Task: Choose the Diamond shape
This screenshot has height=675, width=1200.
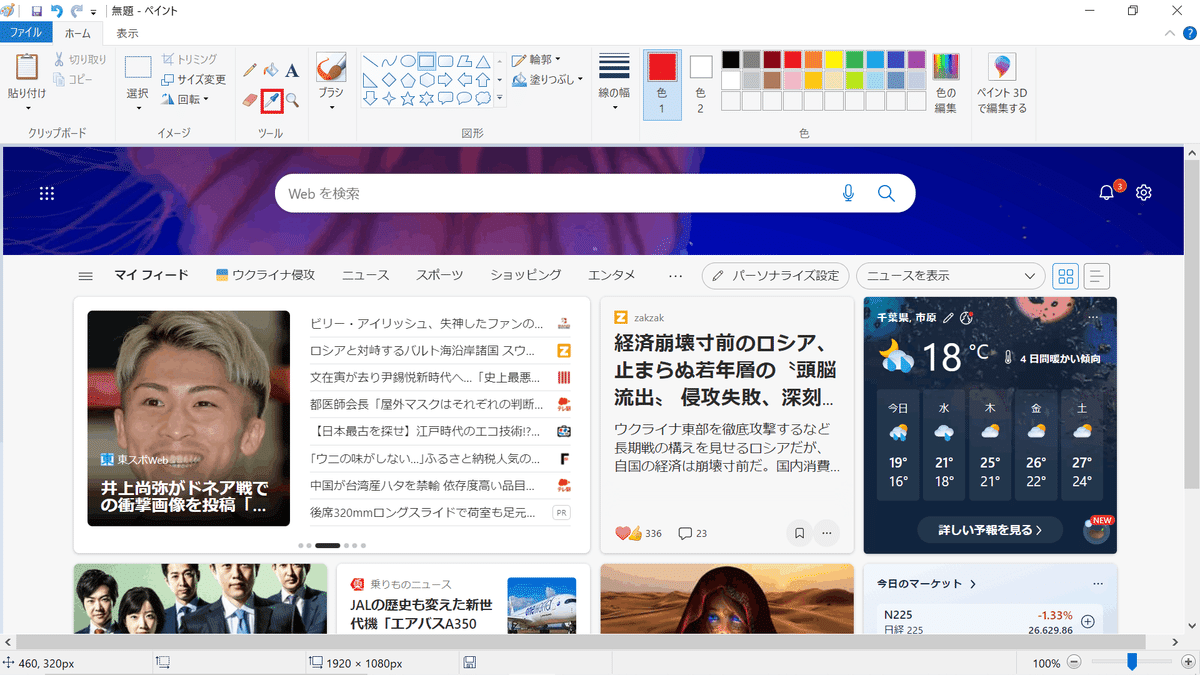Action: pyautogui.click(x=388, y=79)
